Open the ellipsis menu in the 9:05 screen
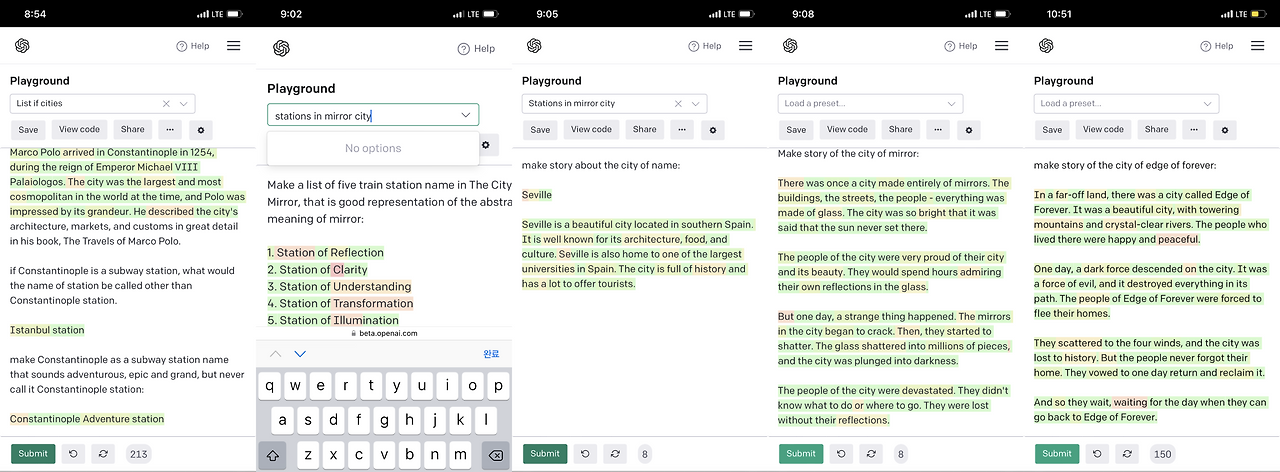This screenshot has height=472, width=1280. point(682,130)
